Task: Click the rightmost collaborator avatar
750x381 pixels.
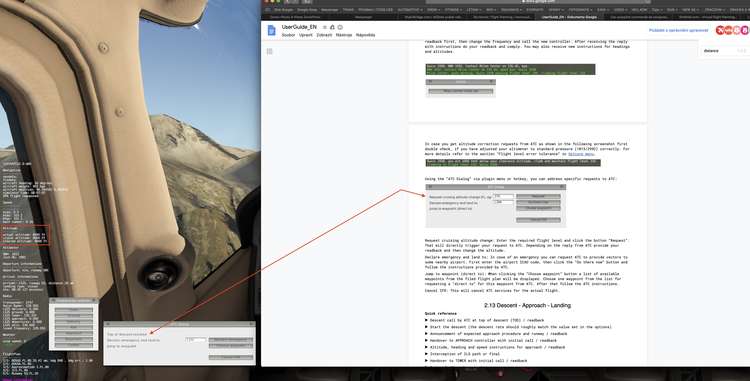Action: point(745,30)
